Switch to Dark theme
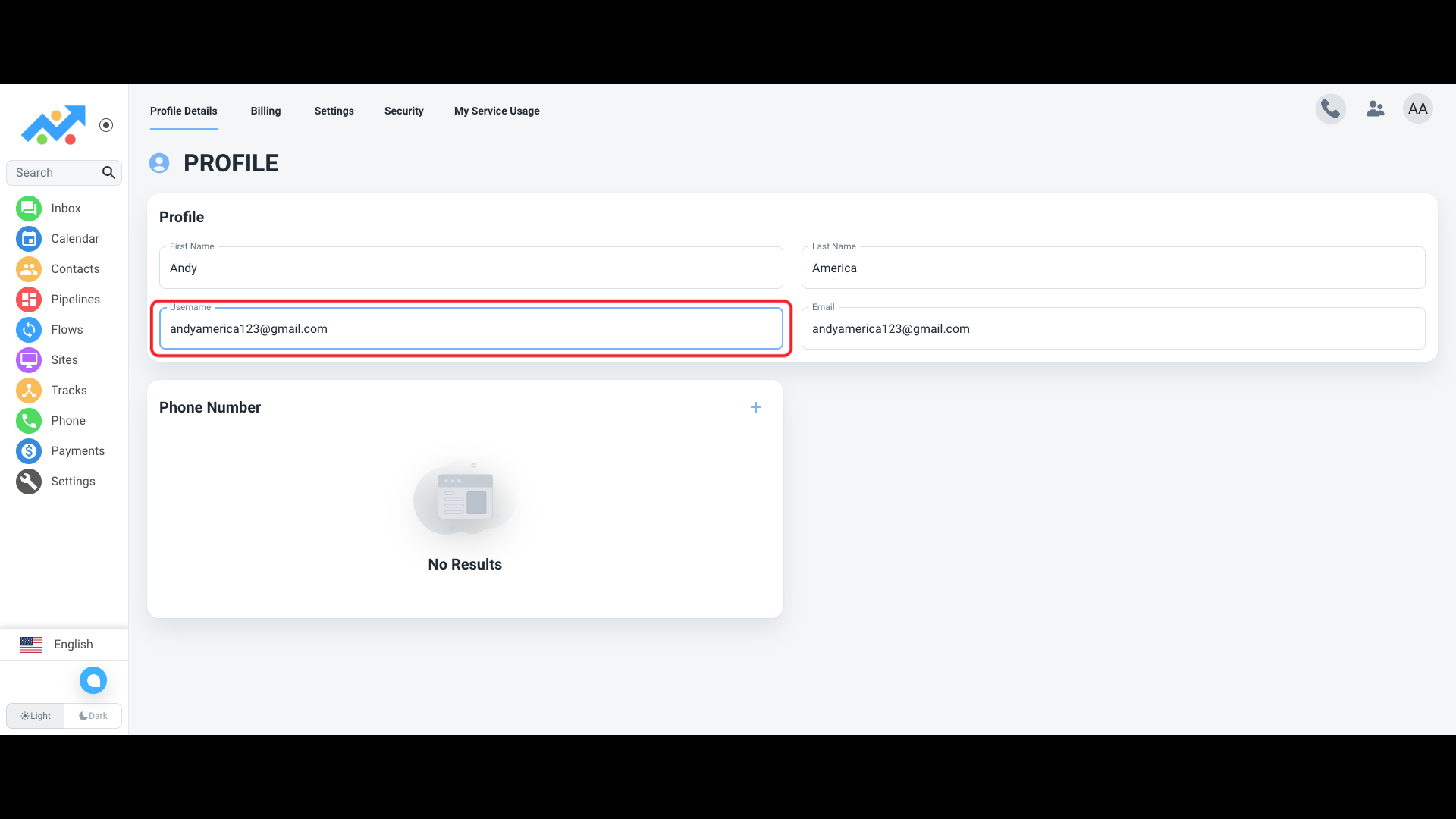This screenshot has height=819, width=1456. click(x=93, y=716)
